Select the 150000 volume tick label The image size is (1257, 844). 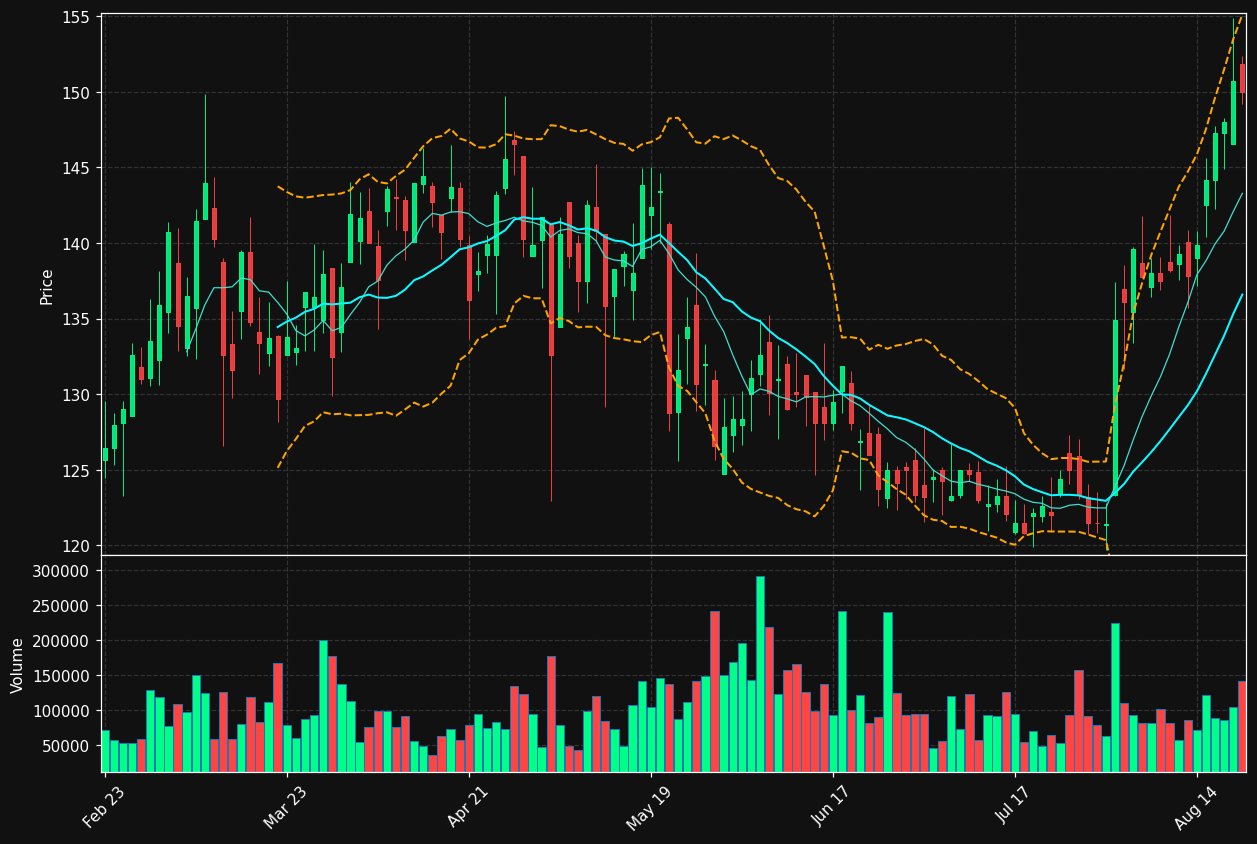[x=62, y=676]
